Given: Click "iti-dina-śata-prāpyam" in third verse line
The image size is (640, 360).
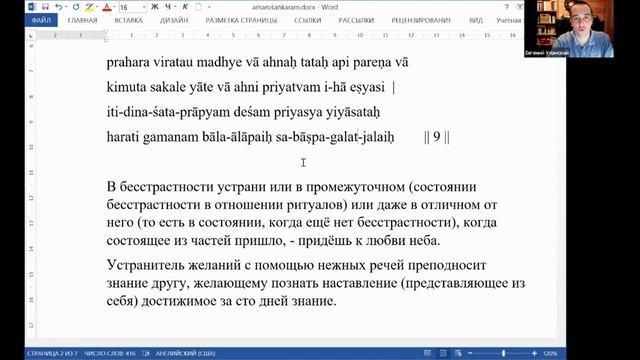Looking at the screenshot, I should click(x=168, y=112).
